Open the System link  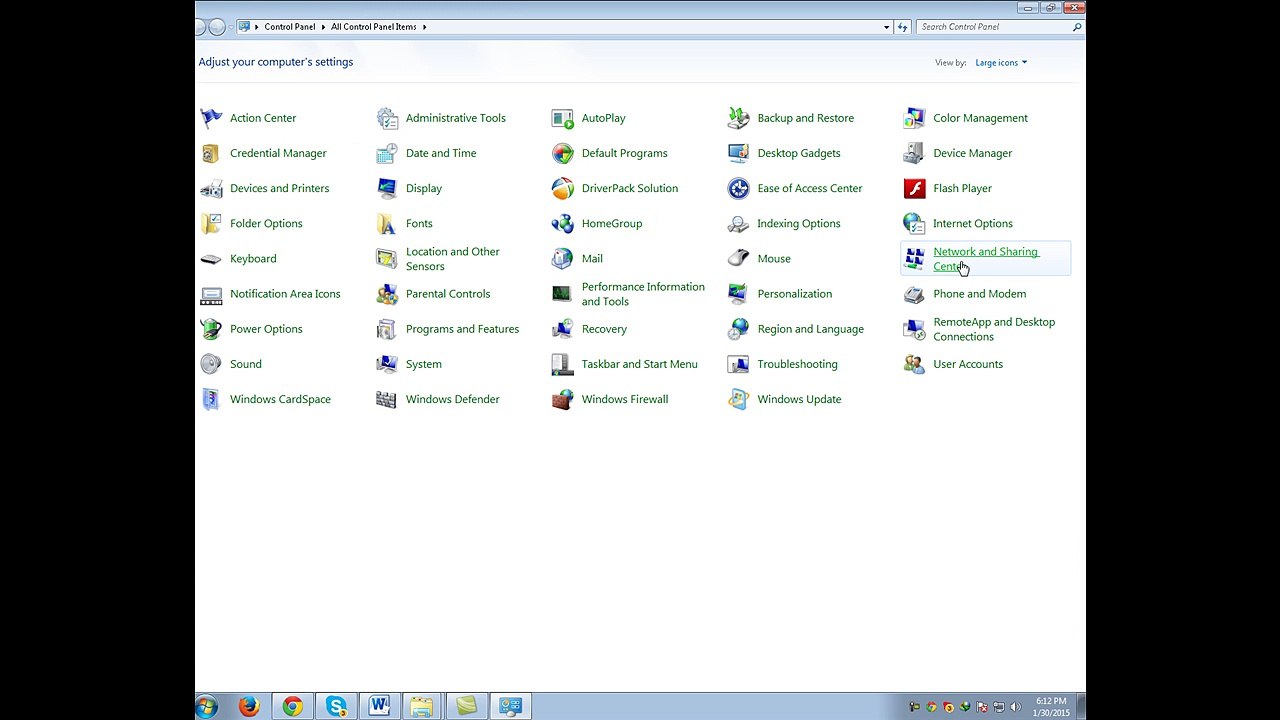pyautogui.click(x=424, y=364)
